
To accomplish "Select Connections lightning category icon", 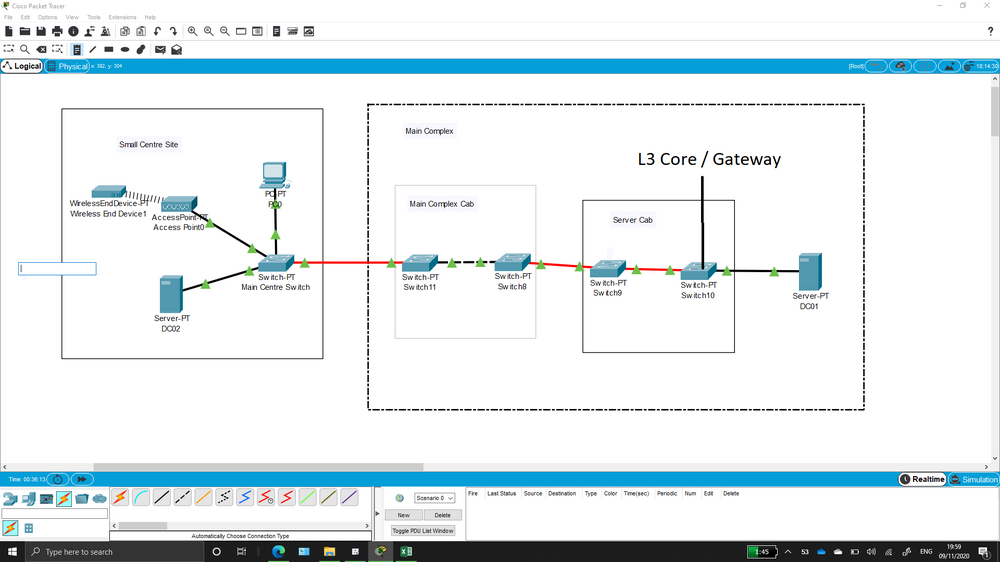I will click(64, 499).
